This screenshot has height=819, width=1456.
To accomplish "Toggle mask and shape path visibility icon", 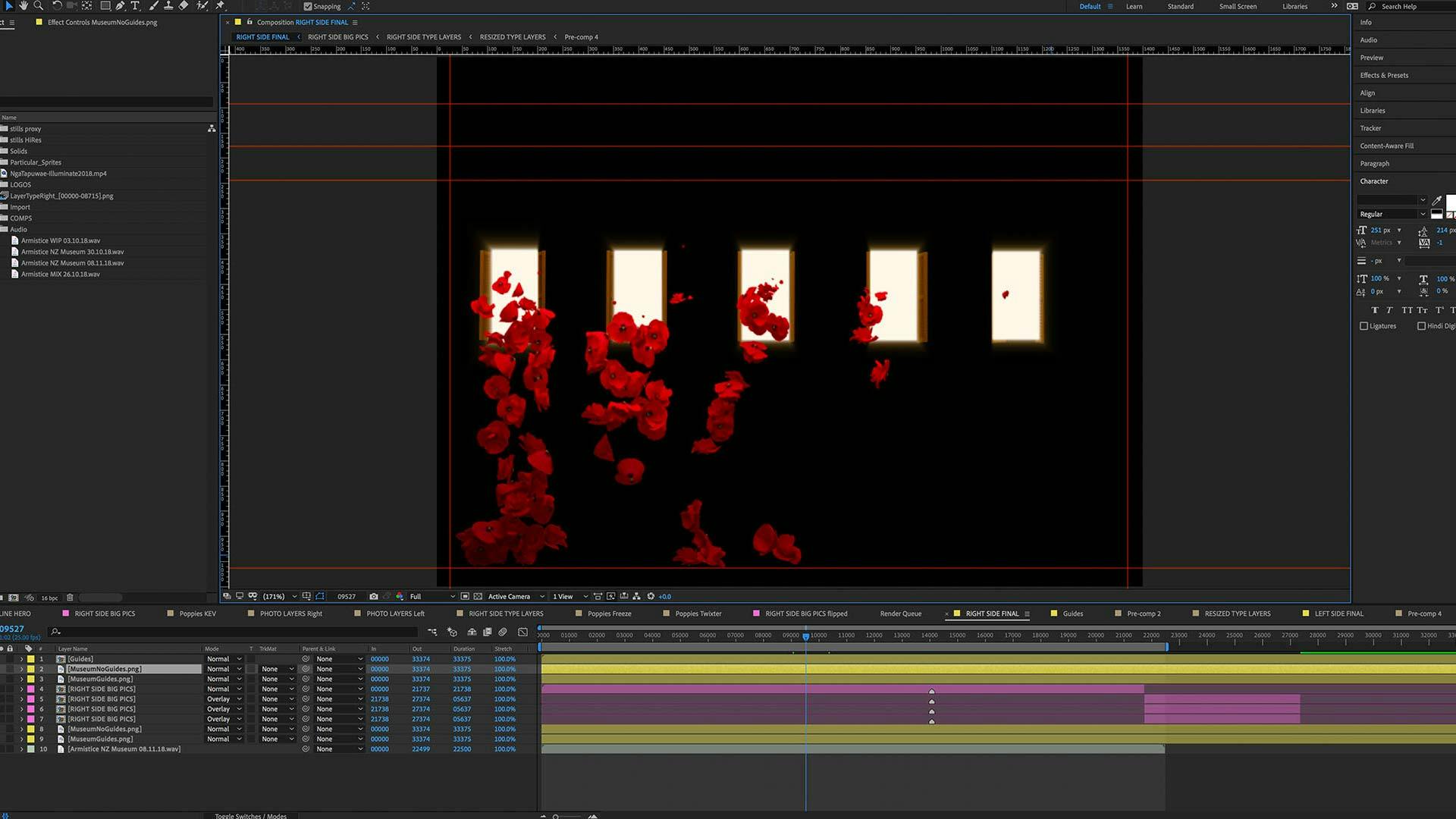I will tap(320, 597).
